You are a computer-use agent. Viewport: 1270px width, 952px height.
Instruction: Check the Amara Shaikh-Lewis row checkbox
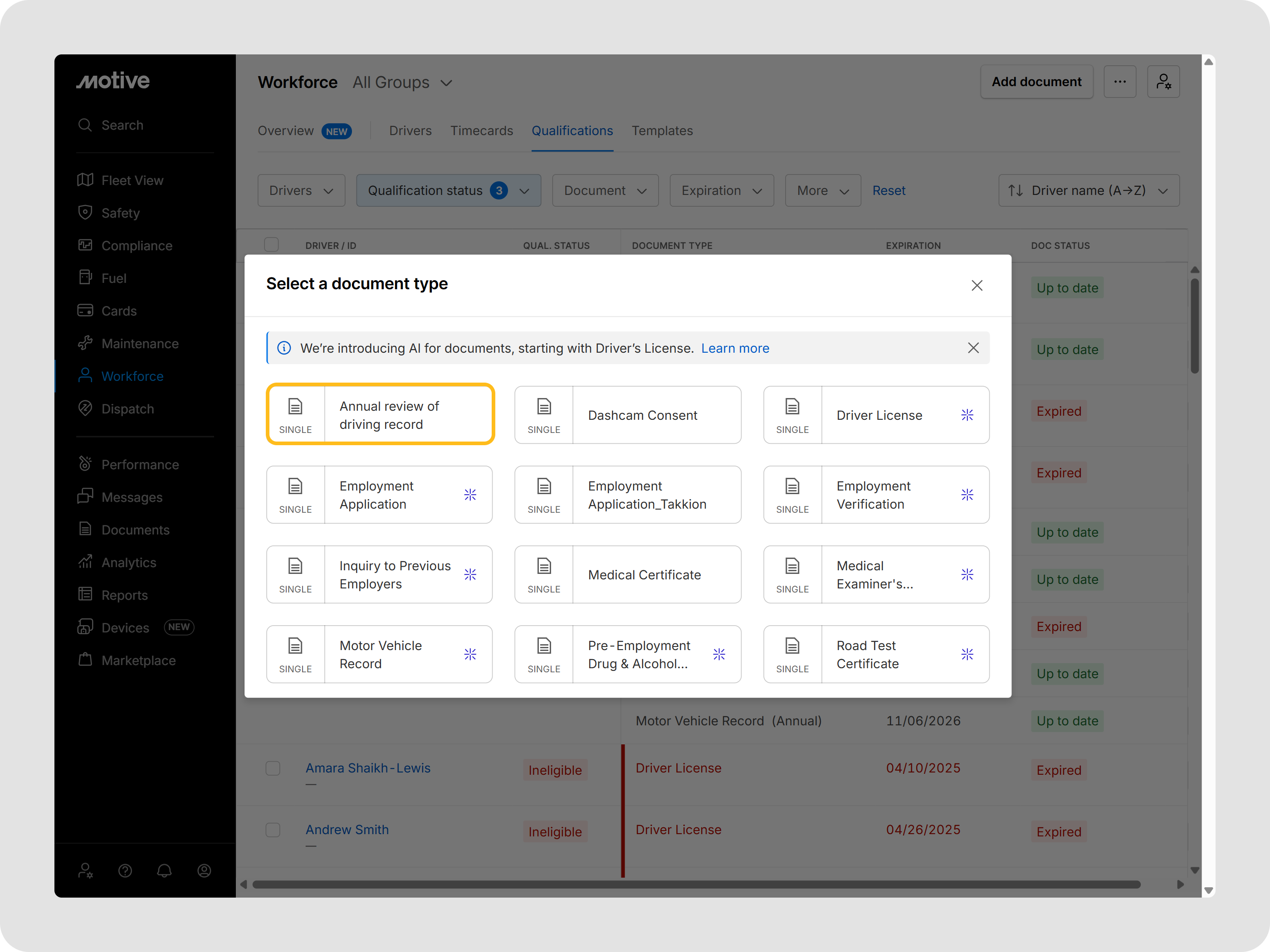pos(273,768)
